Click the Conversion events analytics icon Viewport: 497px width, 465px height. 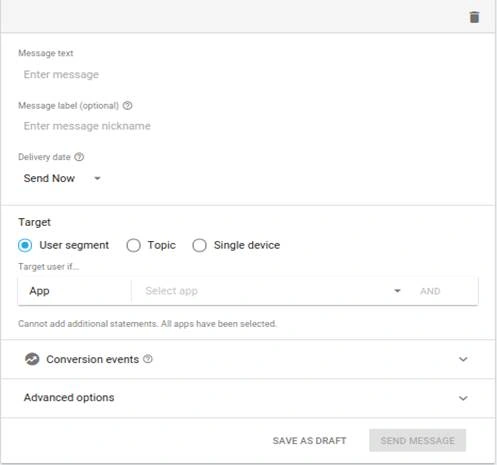[32, 359]
